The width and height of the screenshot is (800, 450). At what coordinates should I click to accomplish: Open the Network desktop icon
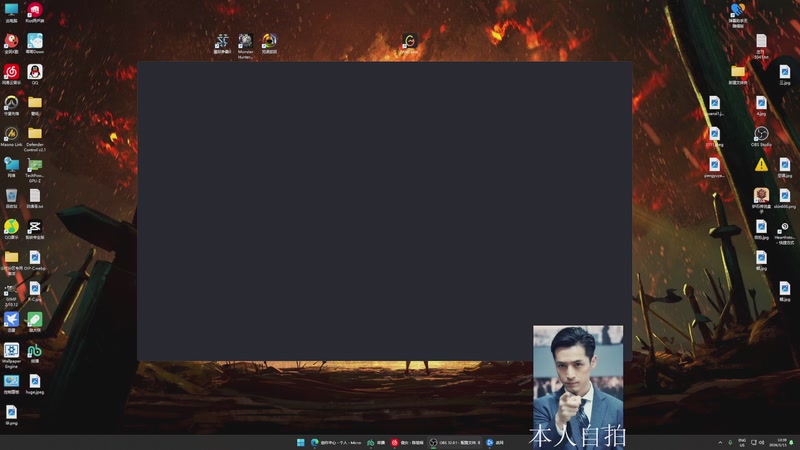click(x=11, y=167)
